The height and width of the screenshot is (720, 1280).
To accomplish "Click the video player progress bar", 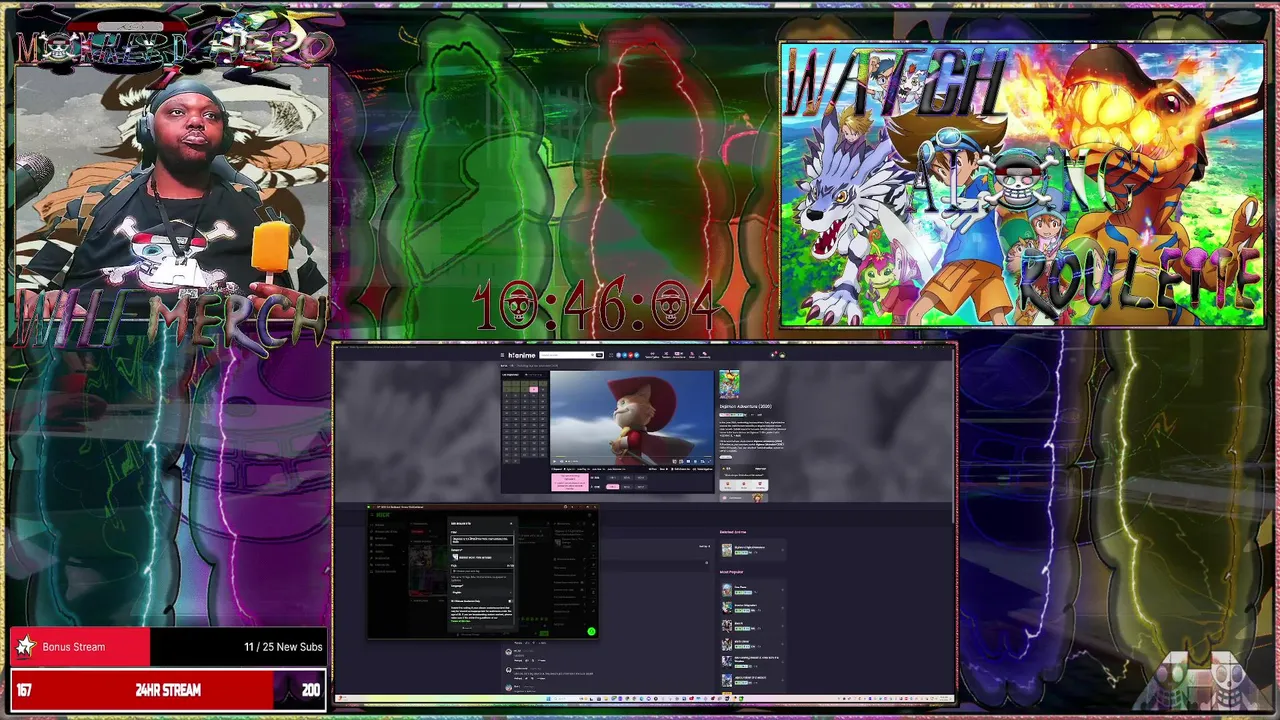I will pyautogui.click(x=632, y=457).
